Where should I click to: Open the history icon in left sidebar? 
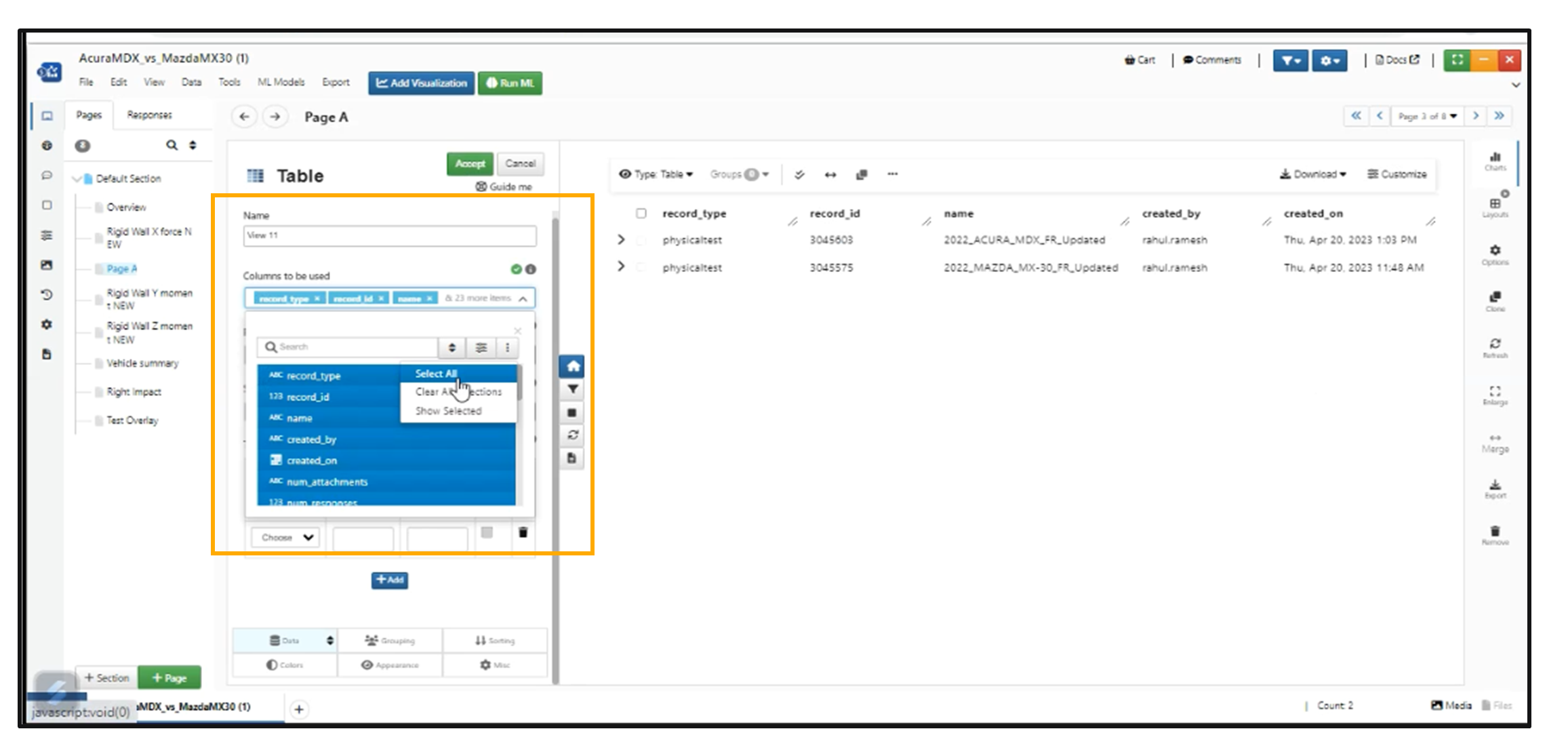[46, 294]
